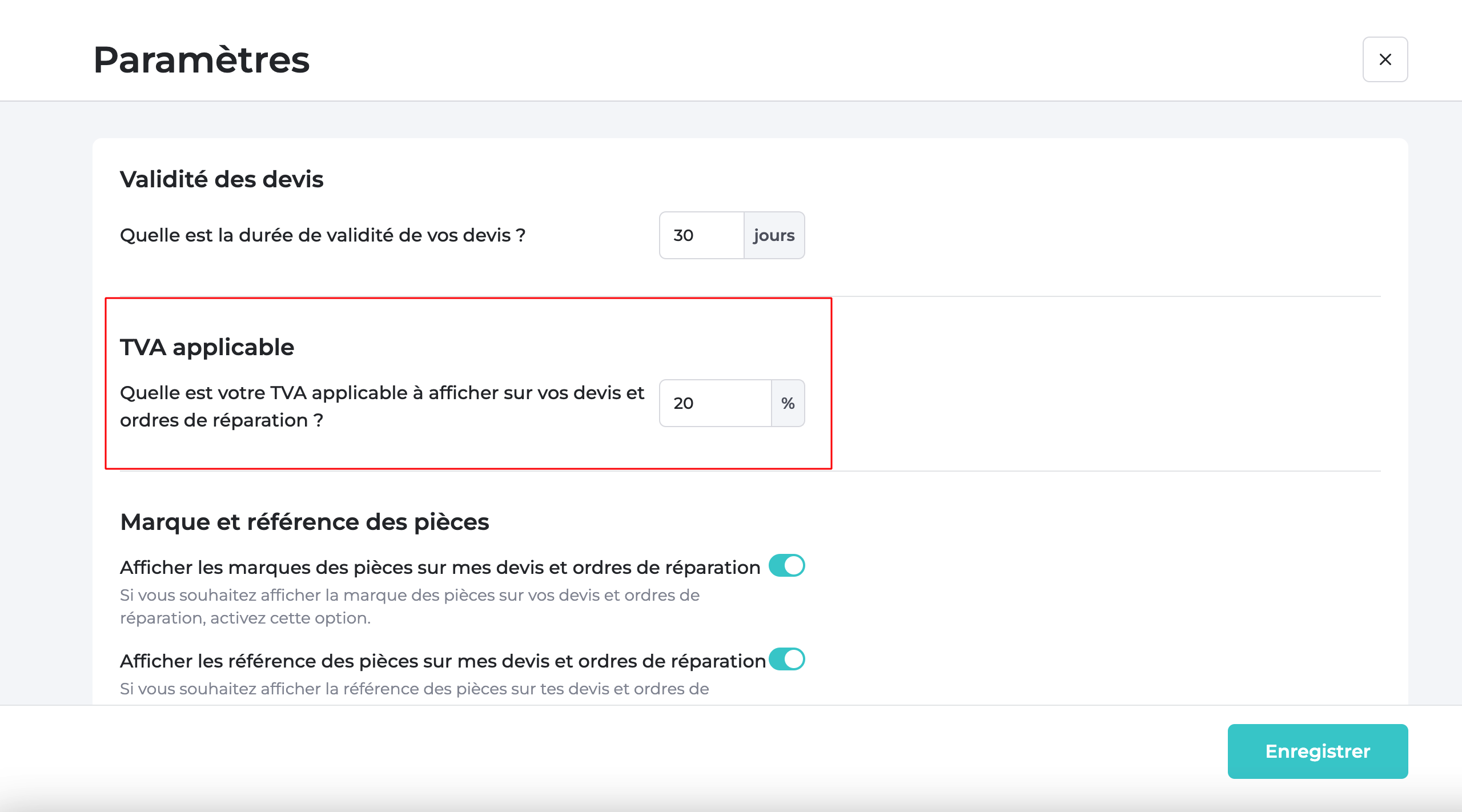The height and width of the screenshot is (812, 1462).
Task: Click 'Afficher les marques des pièces' label
Action: pyautogui.click(x=440, y=568)
